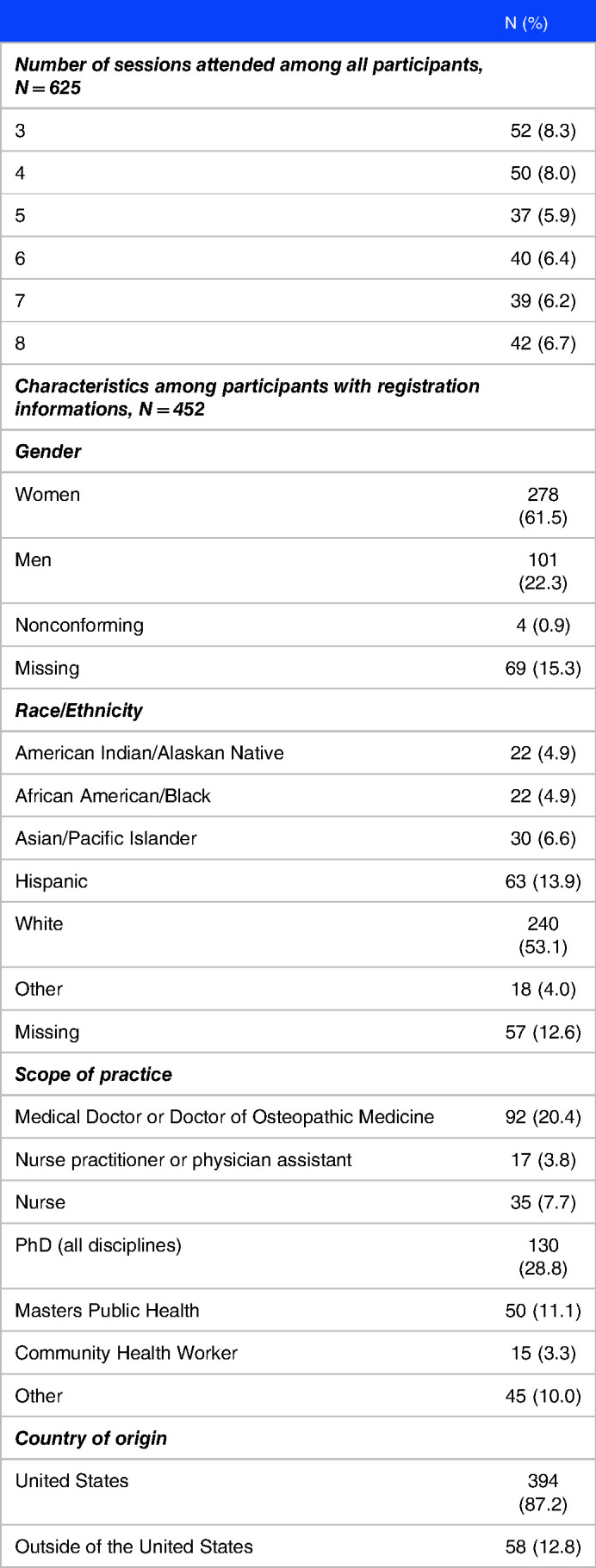The height and width of the screenshot is (1568, 596).
Task: Click the N (%) column header
Action: [525, 23]
